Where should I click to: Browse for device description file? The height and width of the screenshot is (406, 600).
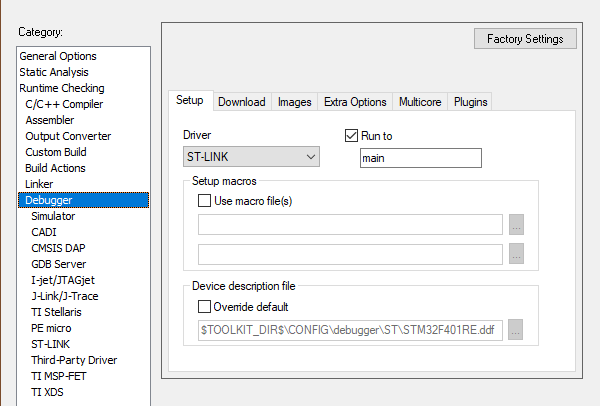(x=516, y=330)
